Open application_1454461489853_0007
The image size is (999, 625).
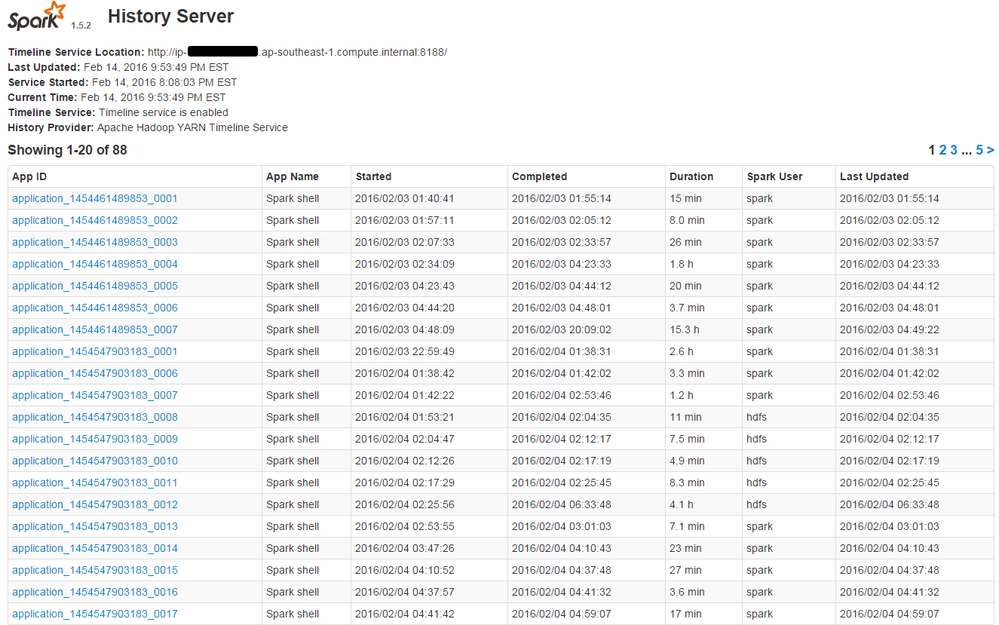click(94, 329)
